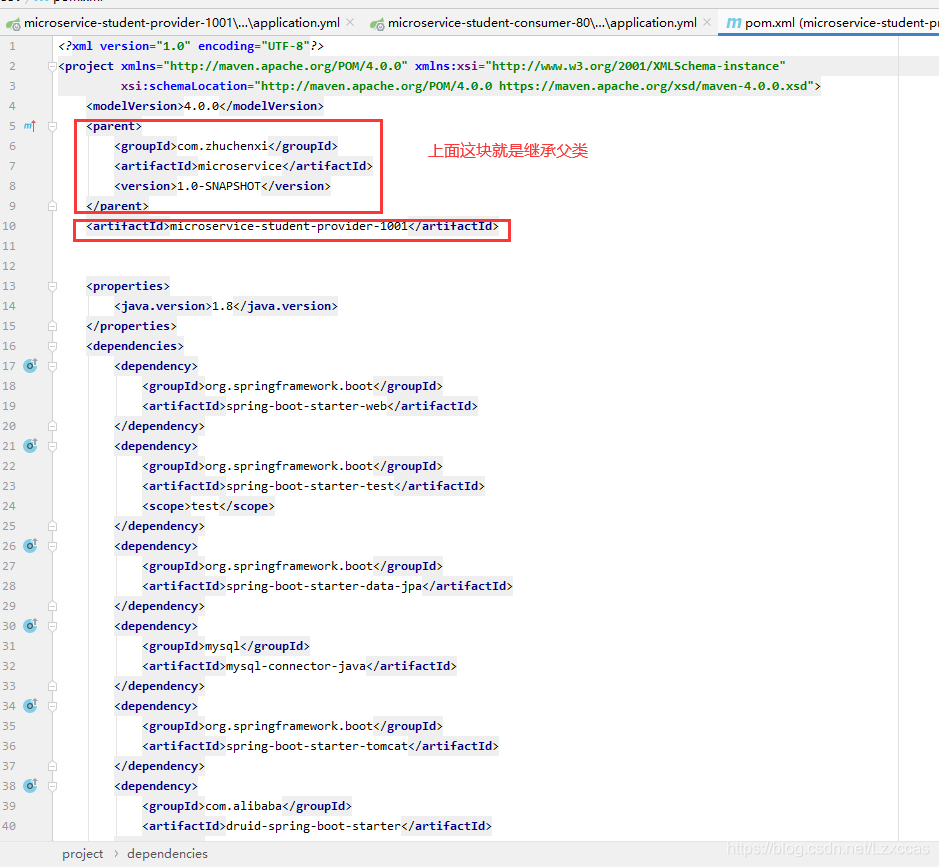The width and height of the screenshot is (939, 867).
Task: Click artifactId druid-spring-boot-starter
Action: pos(313,826)
